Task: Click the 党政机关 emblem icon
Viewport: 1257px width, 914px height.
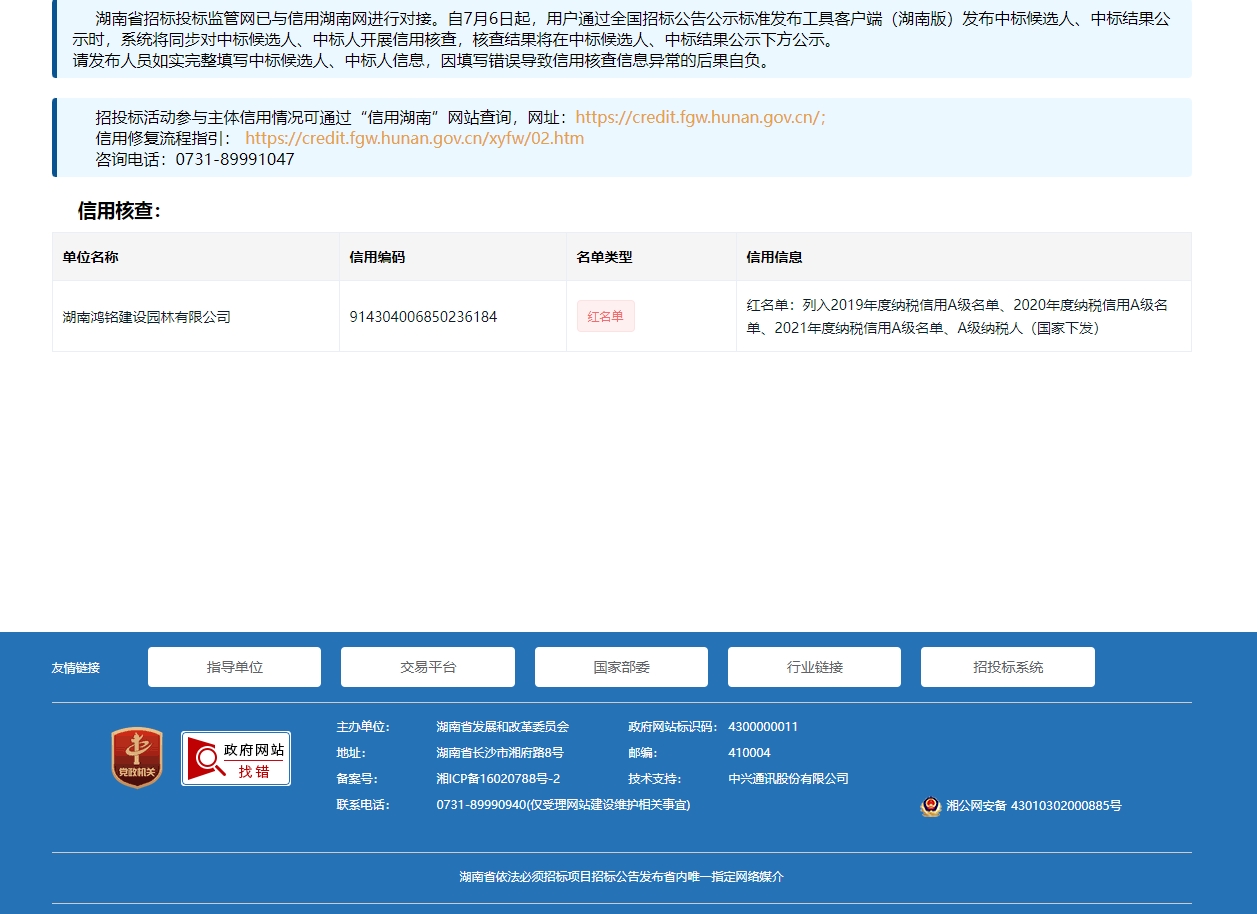Action: [137, 757]
